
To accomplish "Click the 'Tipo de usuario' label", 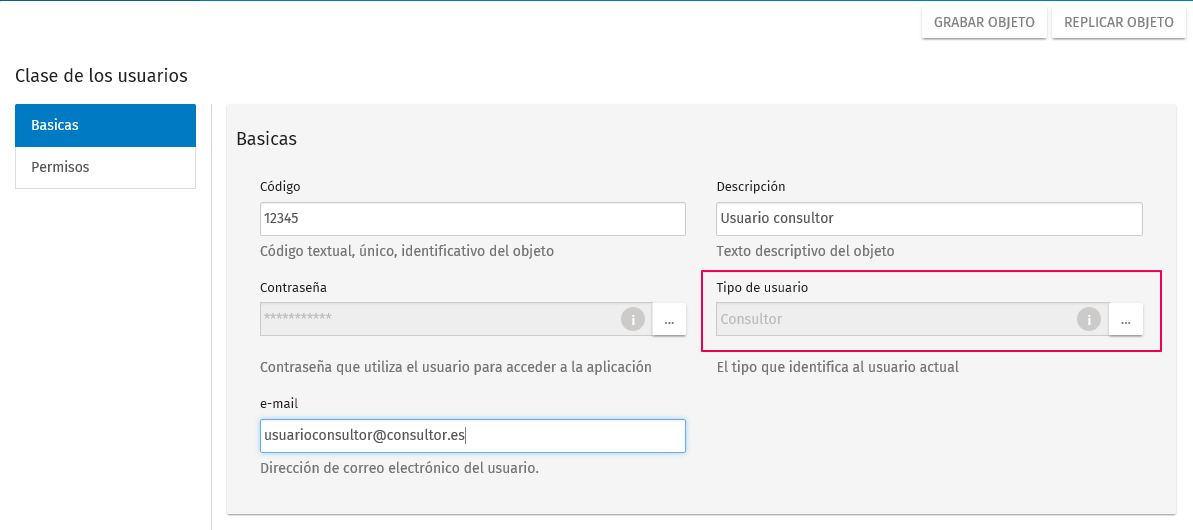I will tap(762, 287).
